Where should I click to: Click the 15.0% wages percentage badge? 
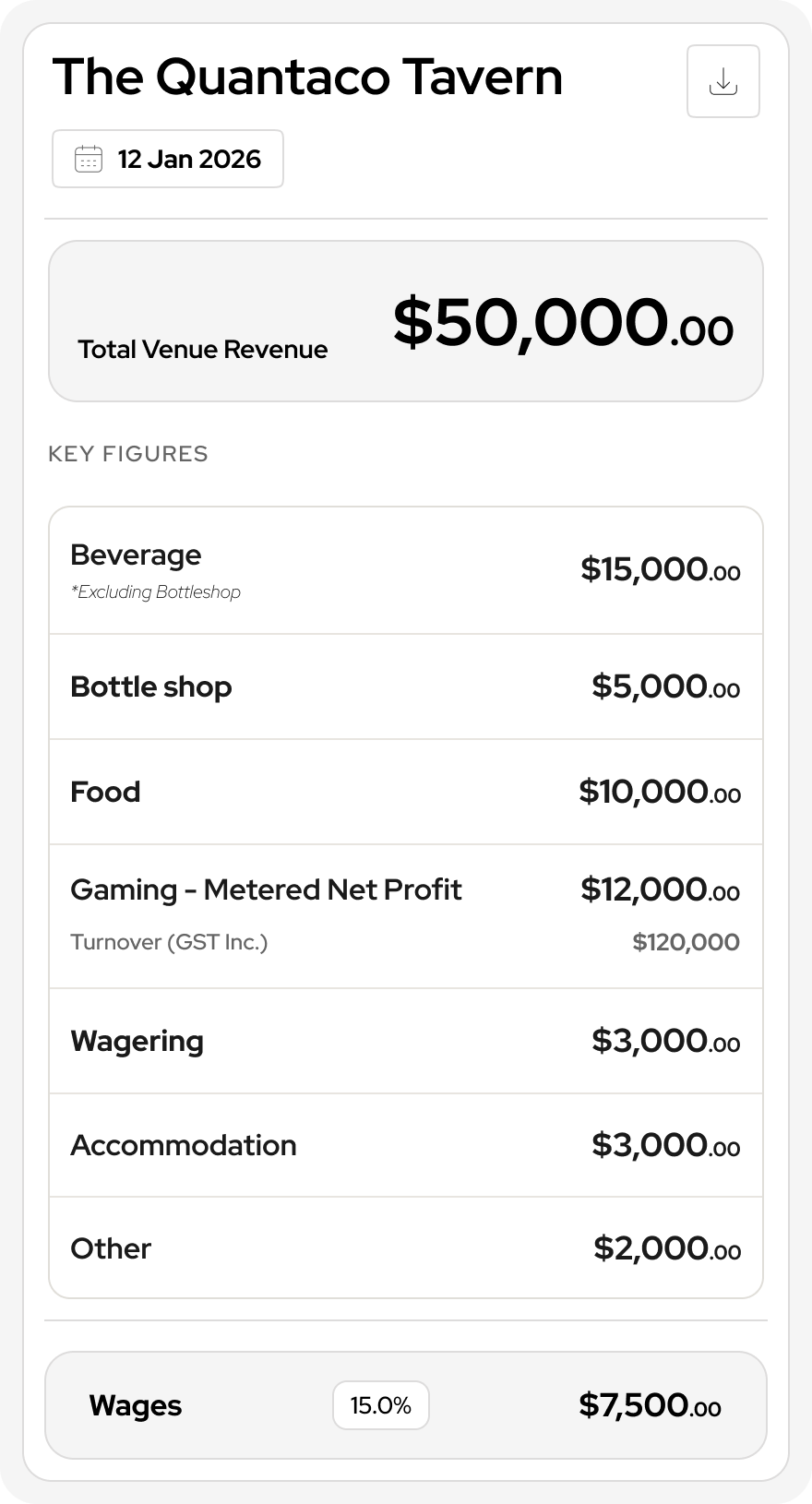click(x=381, y=1405)
